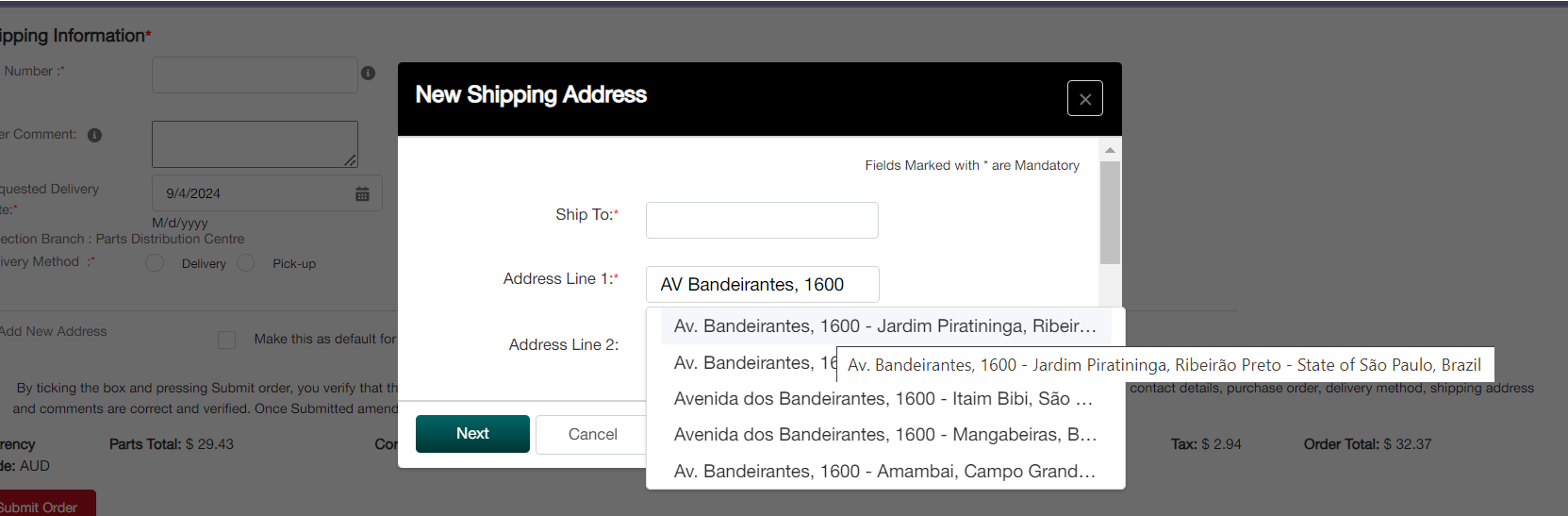Tick the Make this as default checkbox

click(226, 340)
